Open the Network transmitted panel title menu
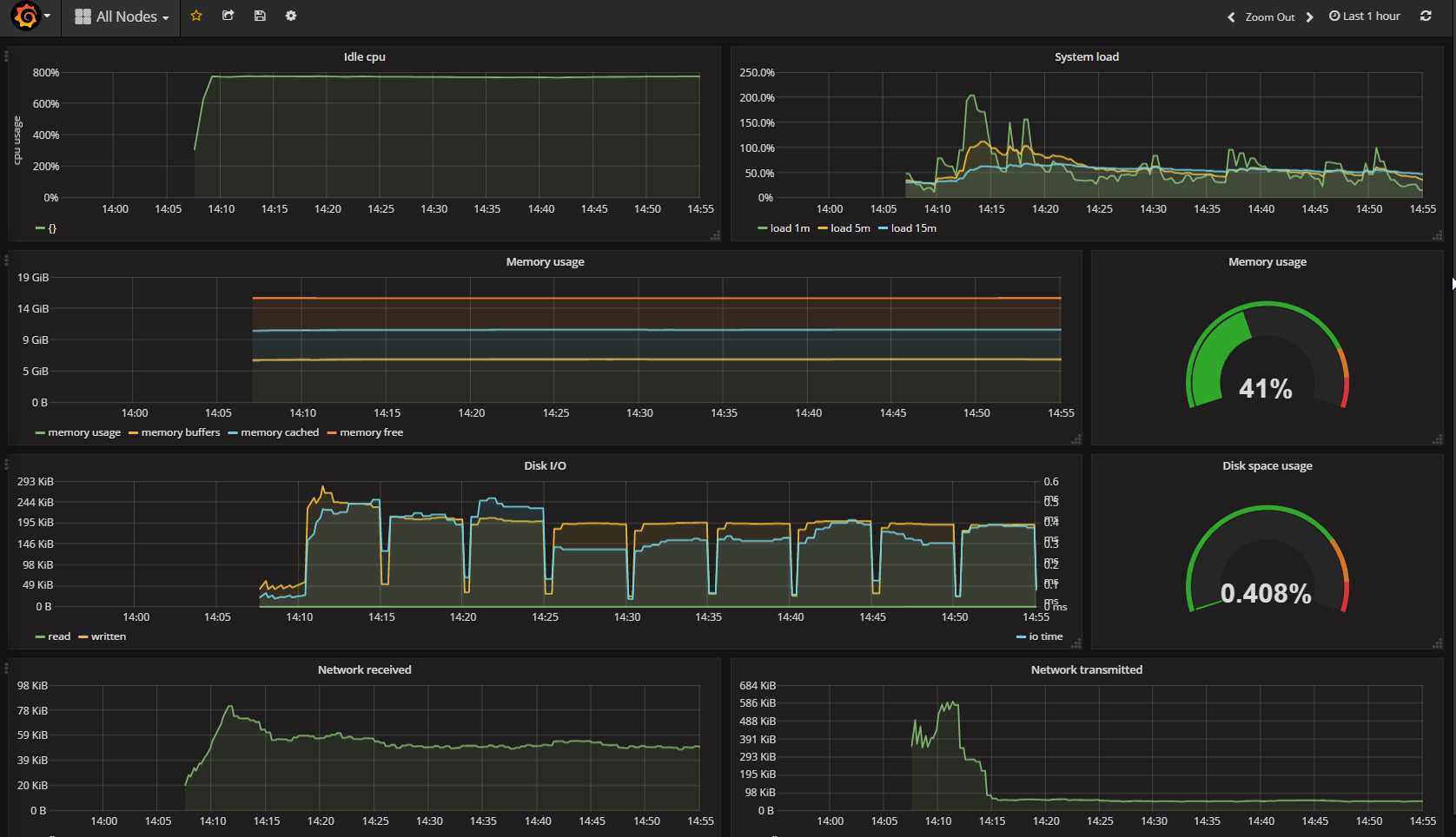Viewport: 1456px width, 837px height. pos(1086,669)
